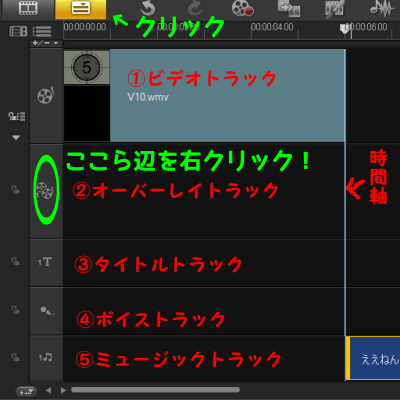Select the Overlay Track header button
The image size is (400, 400).
46,191
